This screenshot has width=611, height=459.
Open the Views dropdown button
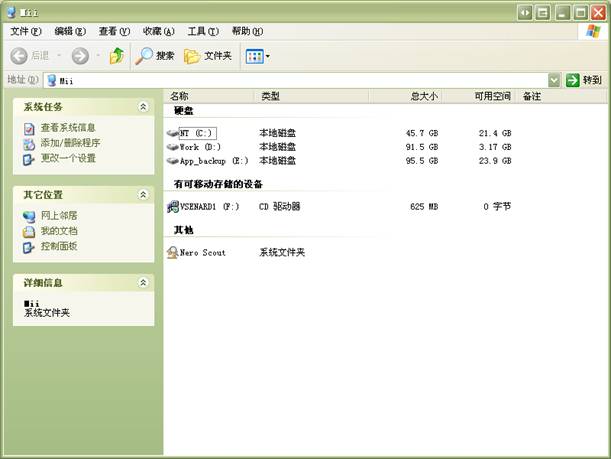(258, 56)
